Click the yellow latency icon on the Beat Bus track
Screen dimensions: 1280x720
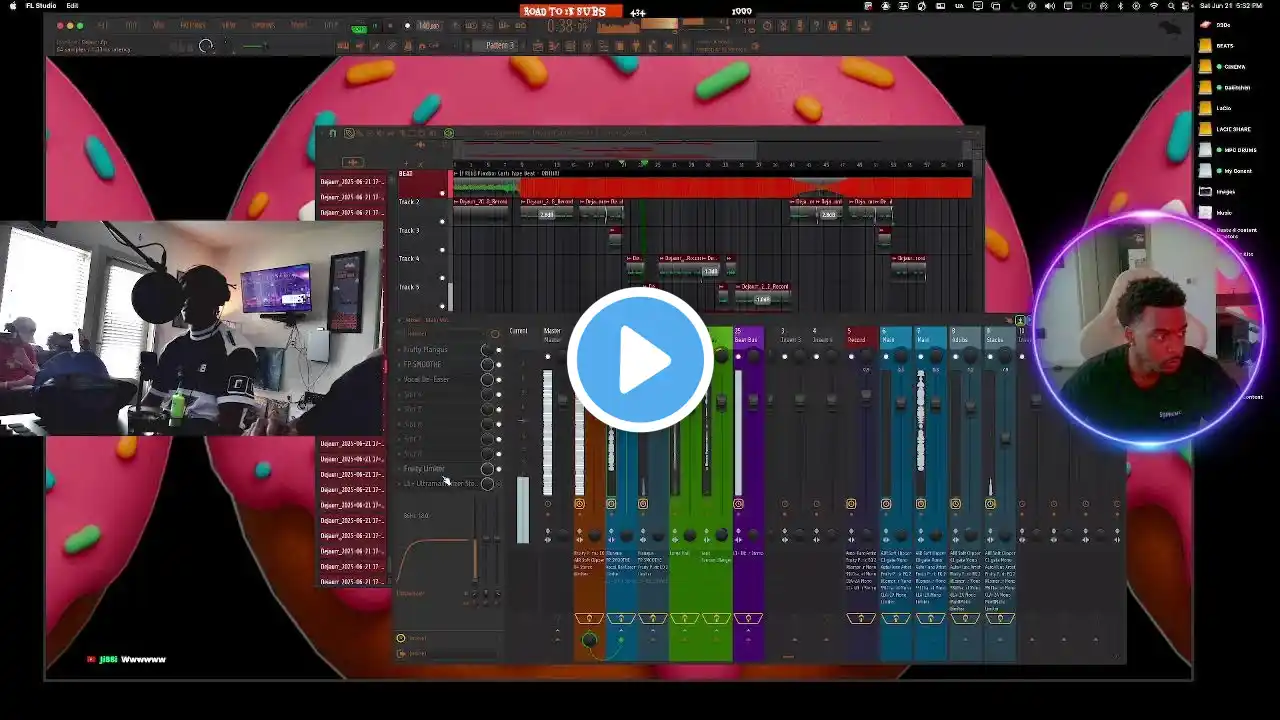tap(738, 504)
